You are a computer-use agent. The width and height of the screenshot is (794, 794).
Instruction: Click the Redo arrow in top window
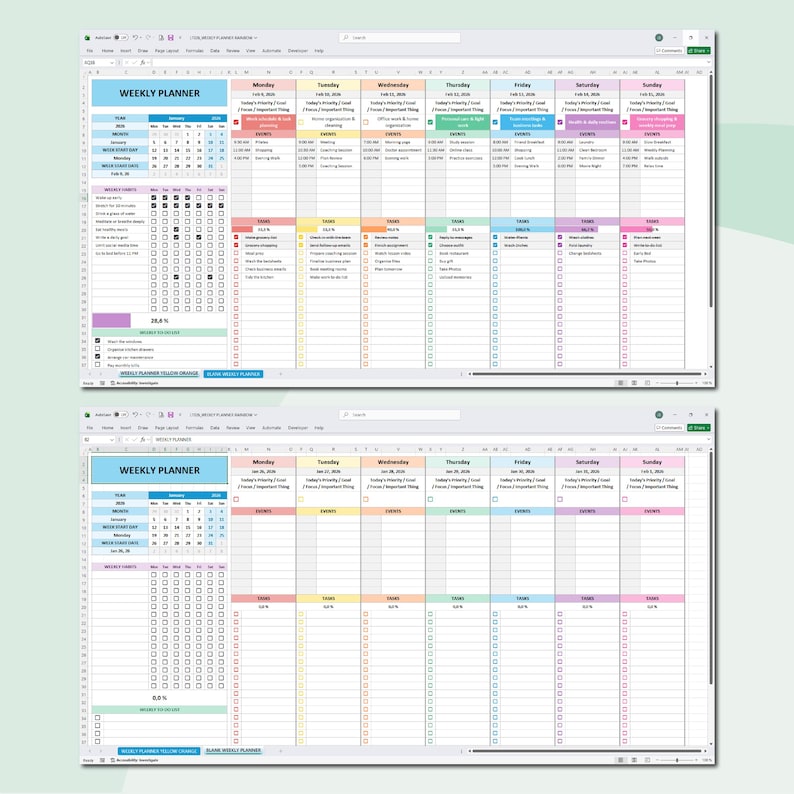148,37
